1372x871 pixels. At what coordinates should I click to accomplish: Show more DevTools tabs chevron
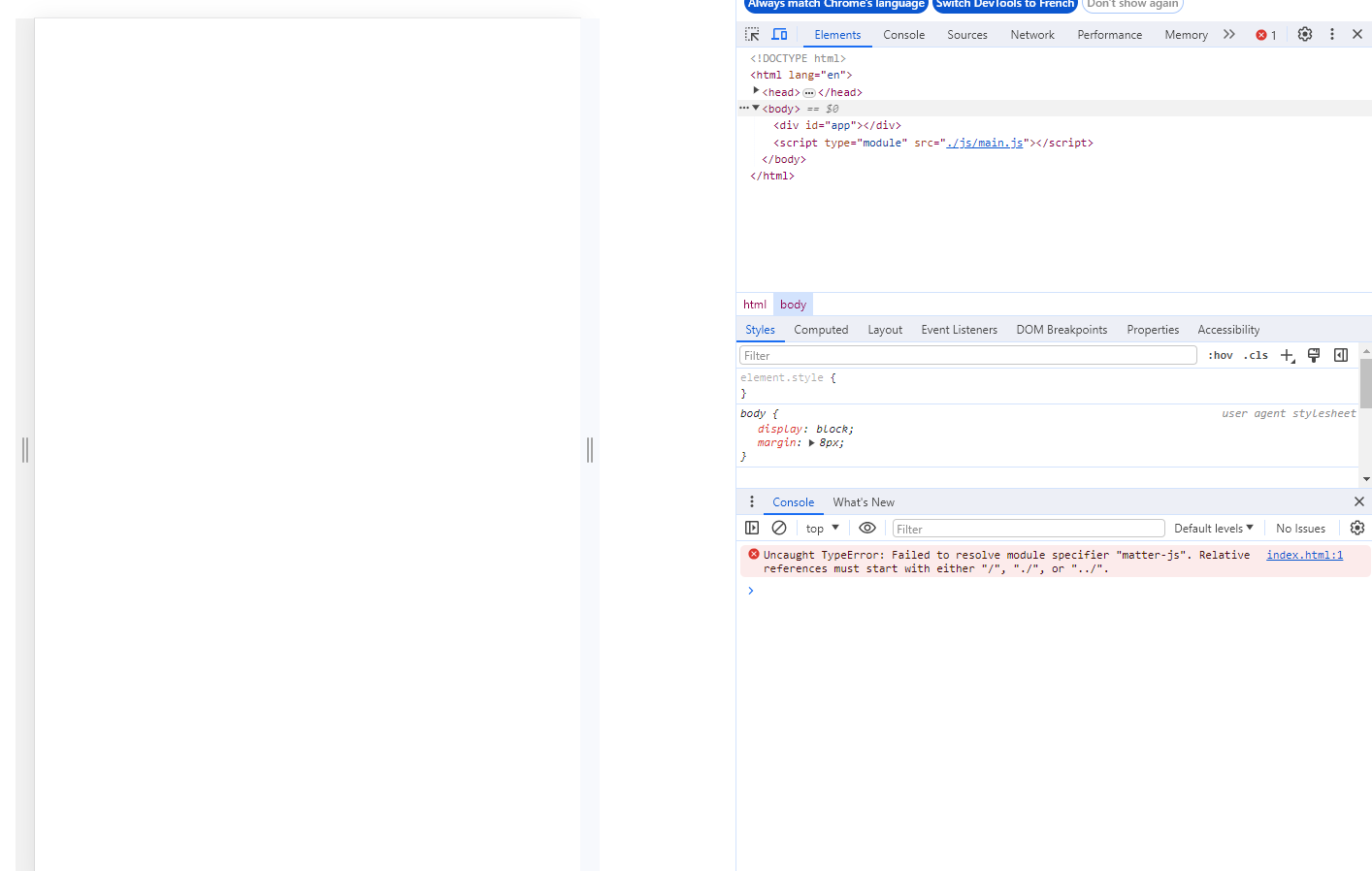tap(1229, 34)
